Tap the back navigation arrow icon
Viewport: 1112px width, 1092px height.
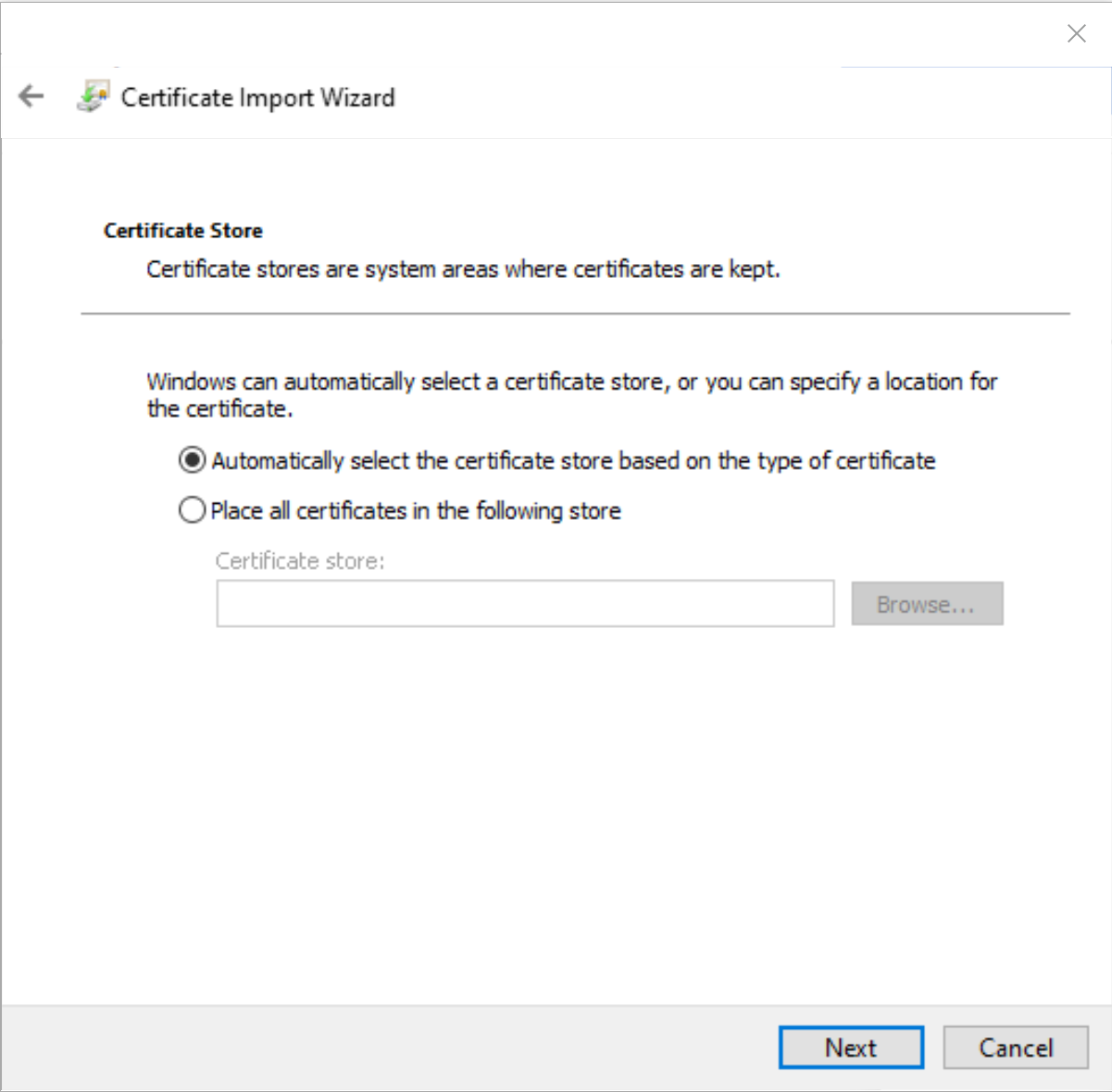(31, 96)
